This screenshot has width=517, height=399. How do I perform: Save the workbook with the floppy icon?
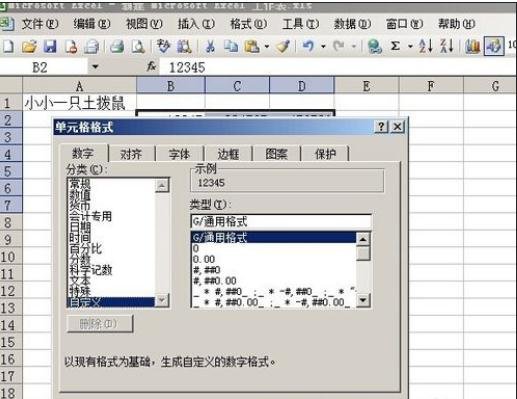[50, 46]
